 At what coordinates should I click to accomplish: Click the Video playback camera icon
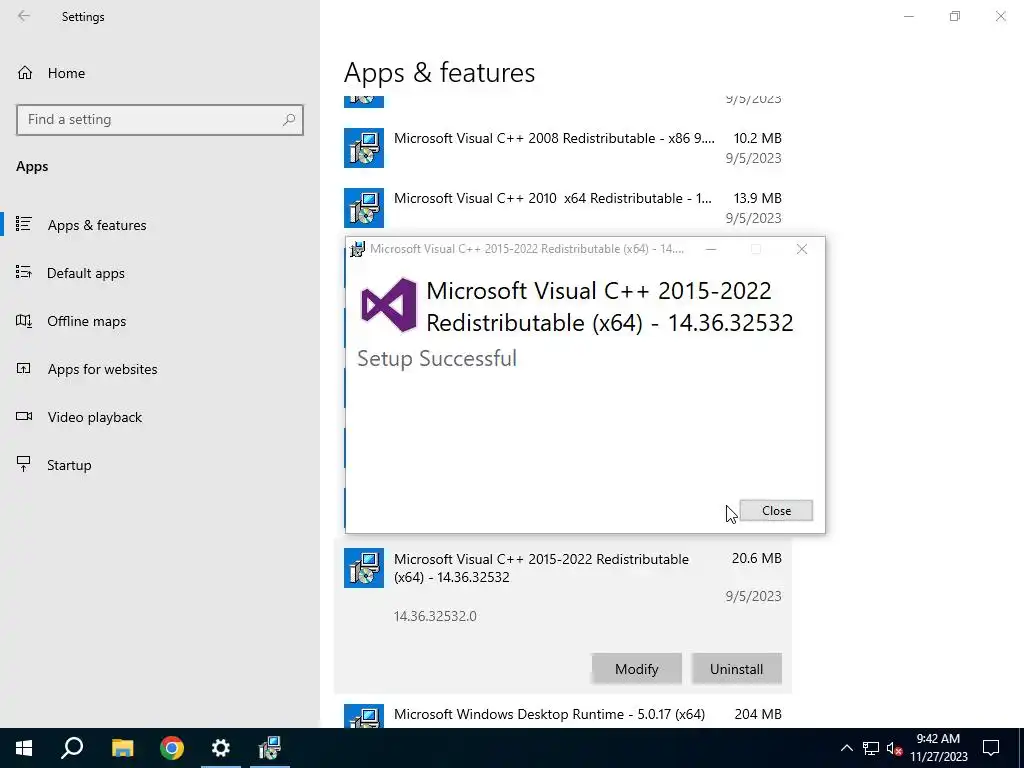click(24, 417)
